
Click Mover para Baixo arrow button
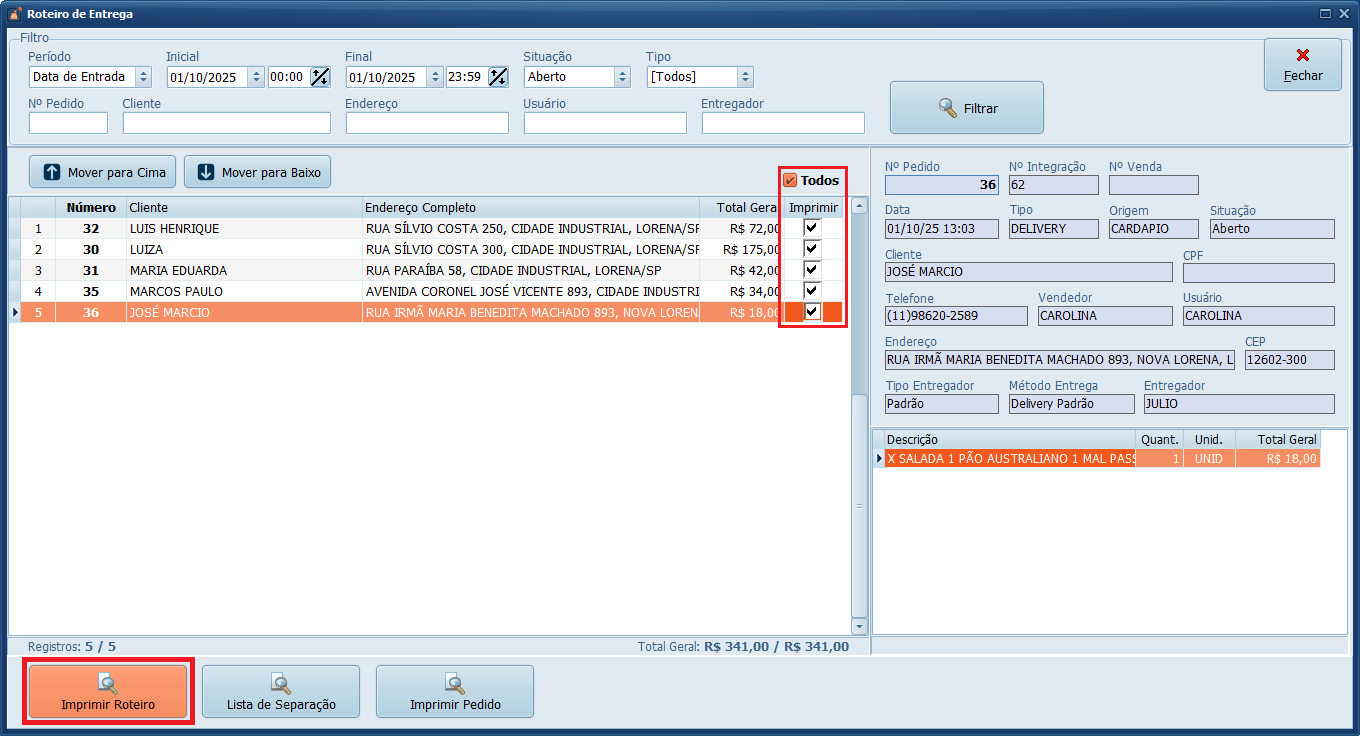coord(257,172)
